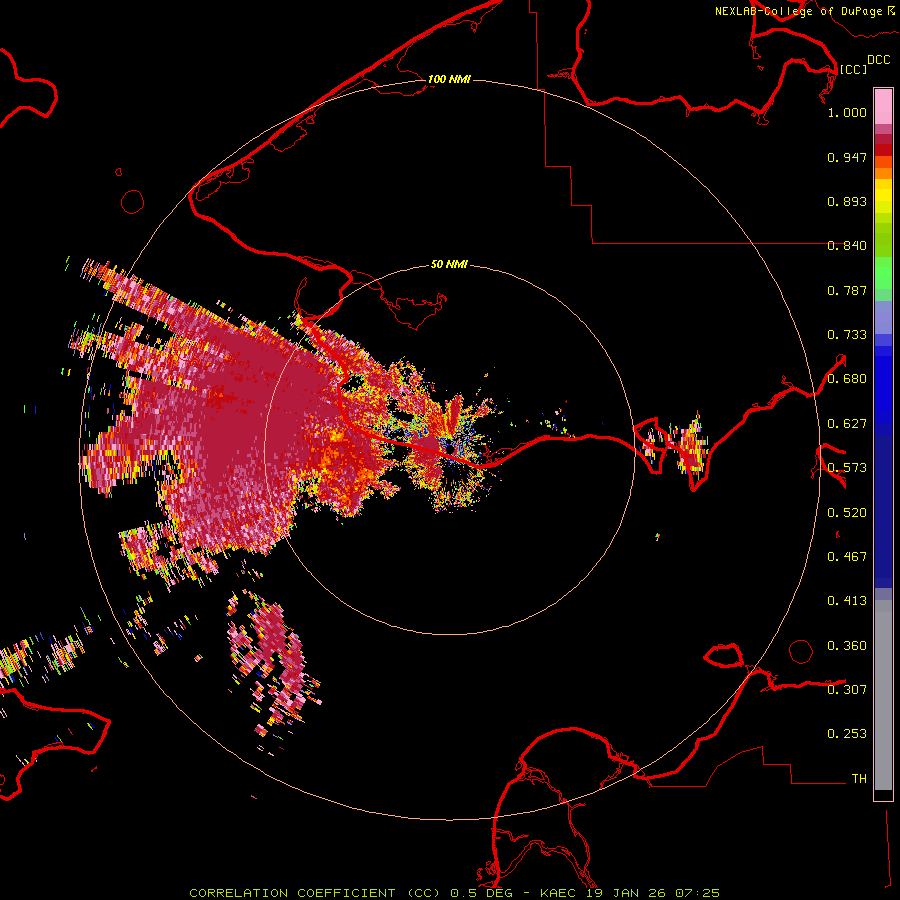
Task: Click the 0.520 scale value
Action: click(847, 513)
